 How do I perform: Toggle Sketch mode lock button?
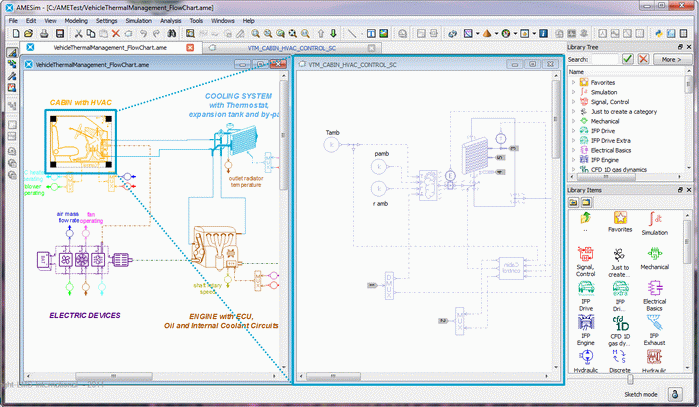coord(676,393)
